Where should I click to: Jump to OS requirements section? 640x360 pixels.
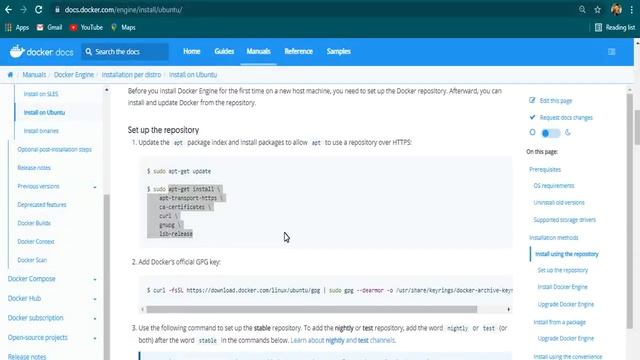tap(554, 186)
